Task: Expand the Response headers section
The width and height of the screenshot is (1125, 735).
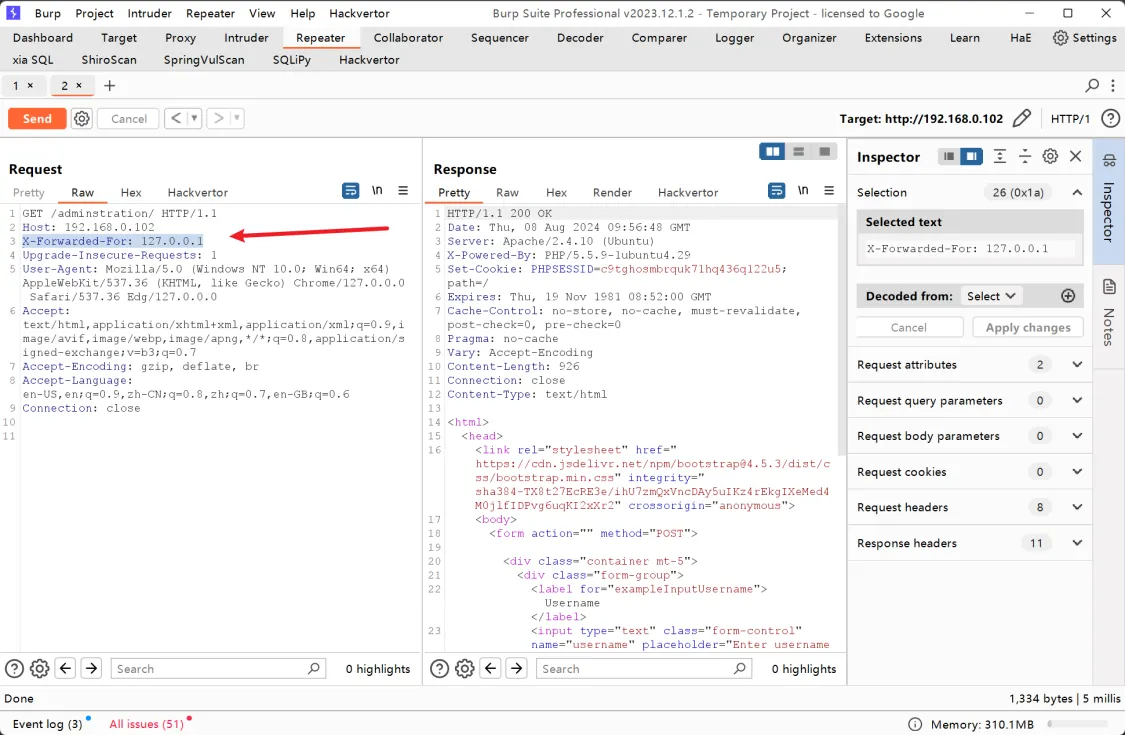Action: (1077, 544)
